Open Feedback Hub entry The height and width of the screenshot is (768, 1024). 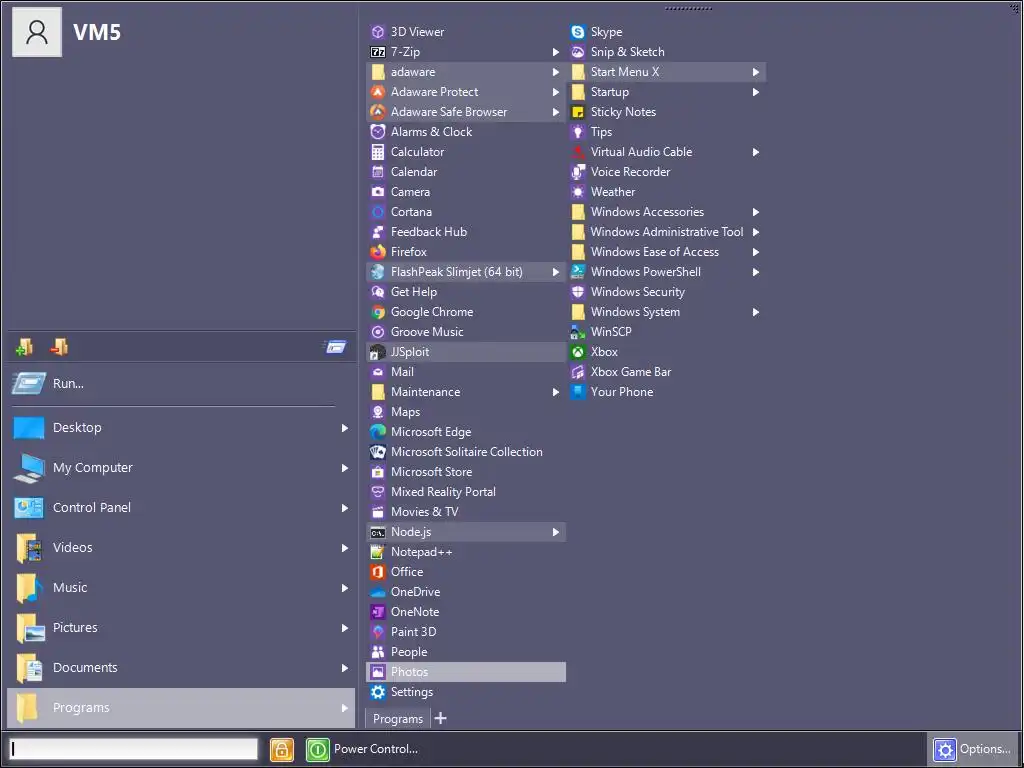466,232
